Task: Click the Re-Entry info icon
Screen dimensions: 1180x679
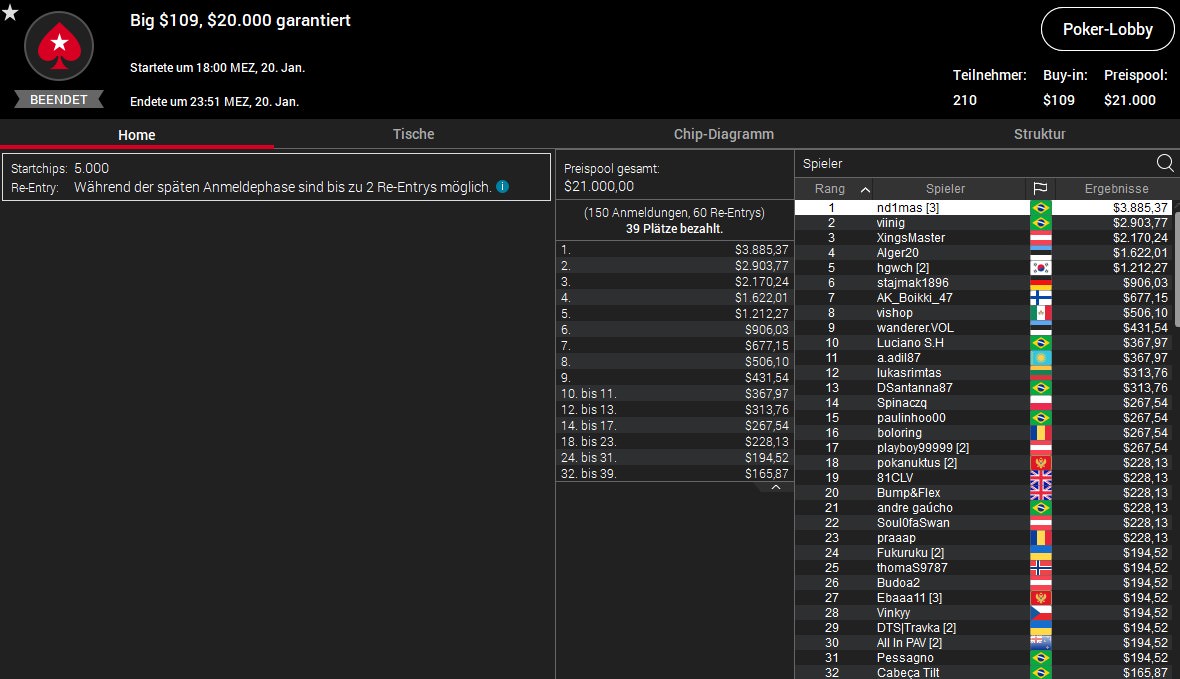Action: 503,187
